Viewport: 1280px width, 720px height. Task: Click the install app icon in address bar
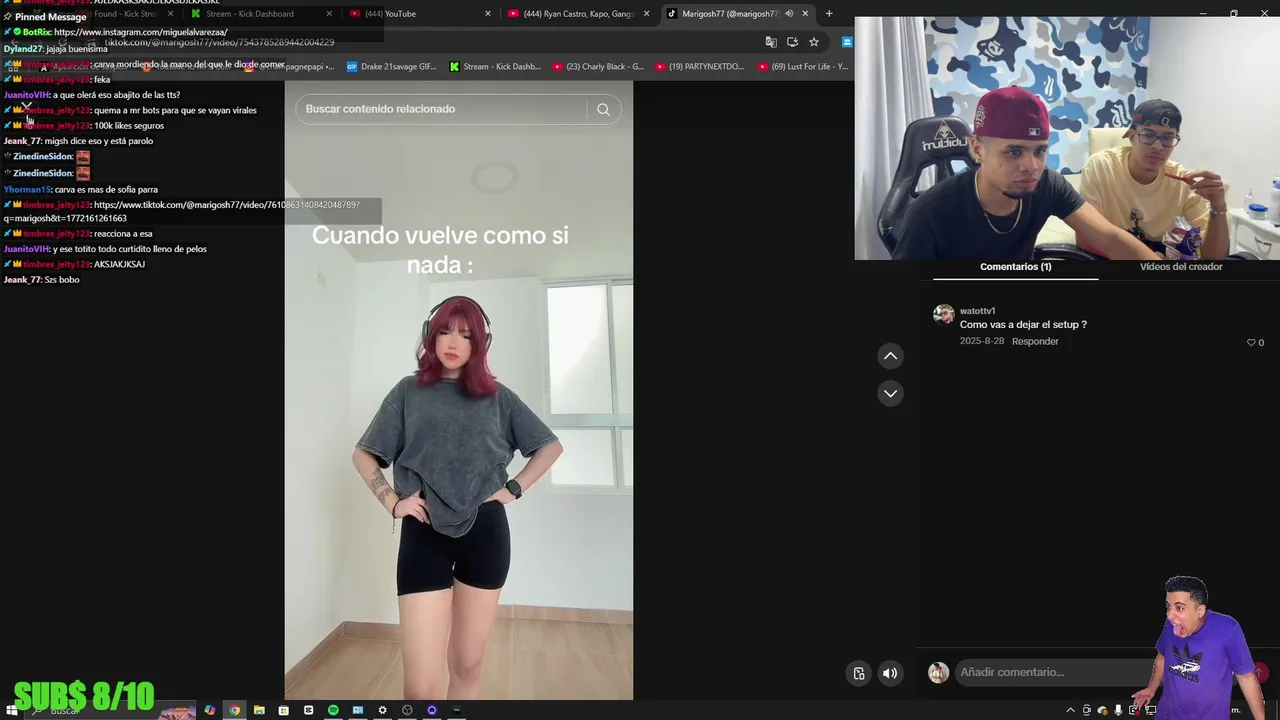tap(792, 42)
